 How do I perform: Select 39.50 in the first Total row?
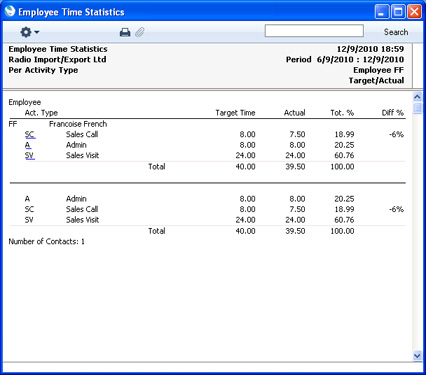coord(295,167)
